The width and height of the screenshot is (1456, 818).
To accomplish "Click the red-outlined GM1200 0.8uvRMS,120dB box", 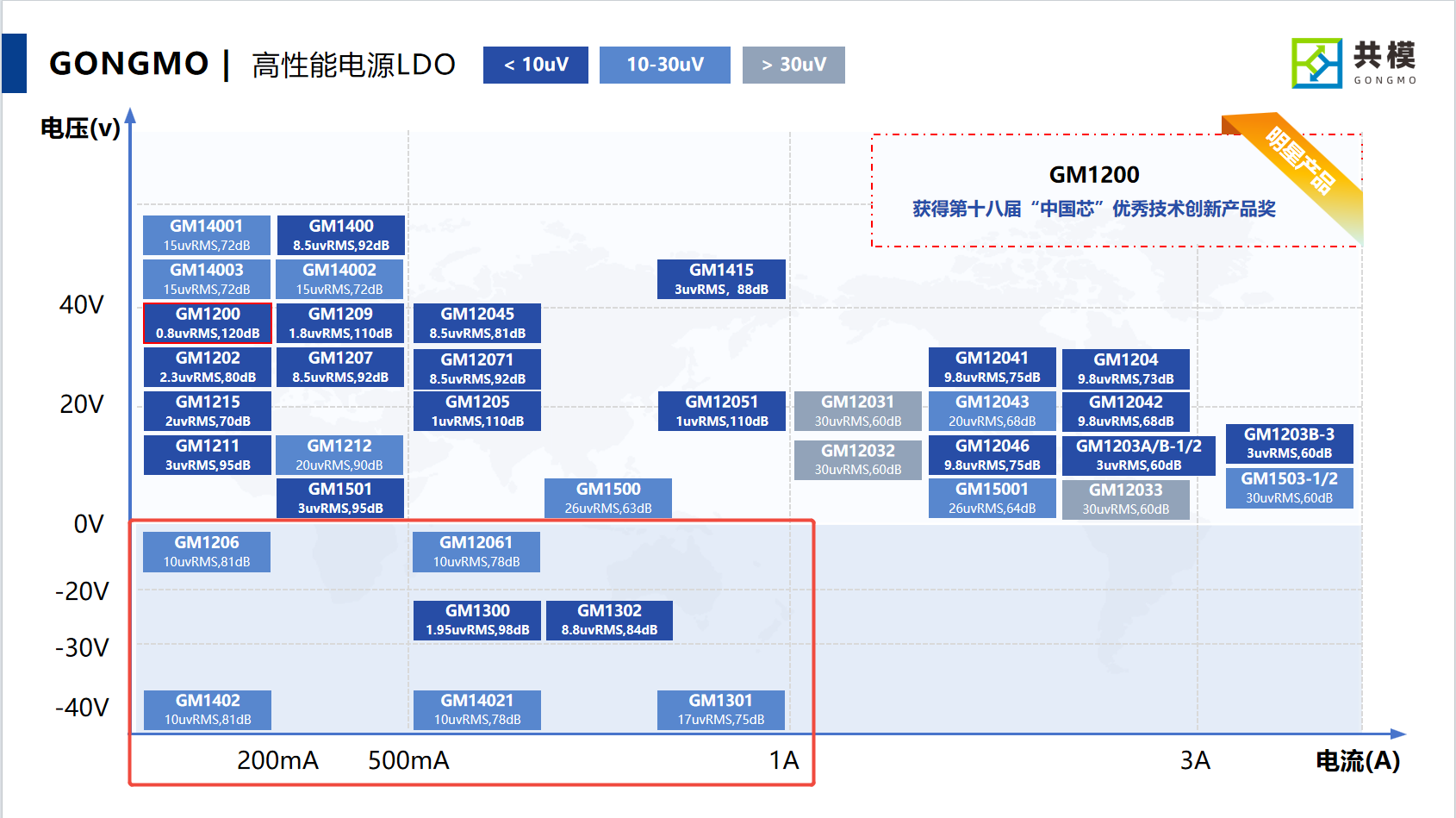I will click(x=208, y=323).
